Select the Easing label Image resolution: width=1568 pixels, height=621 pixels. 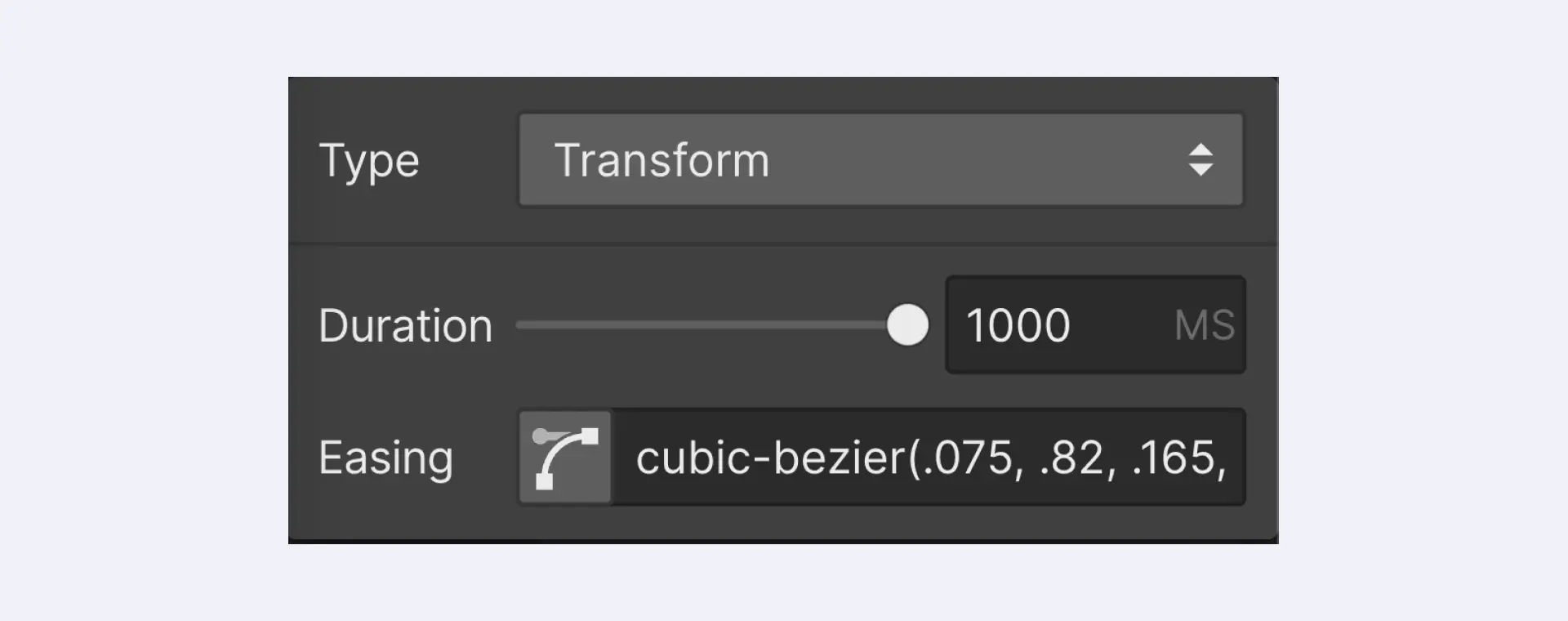coord(385,458)
